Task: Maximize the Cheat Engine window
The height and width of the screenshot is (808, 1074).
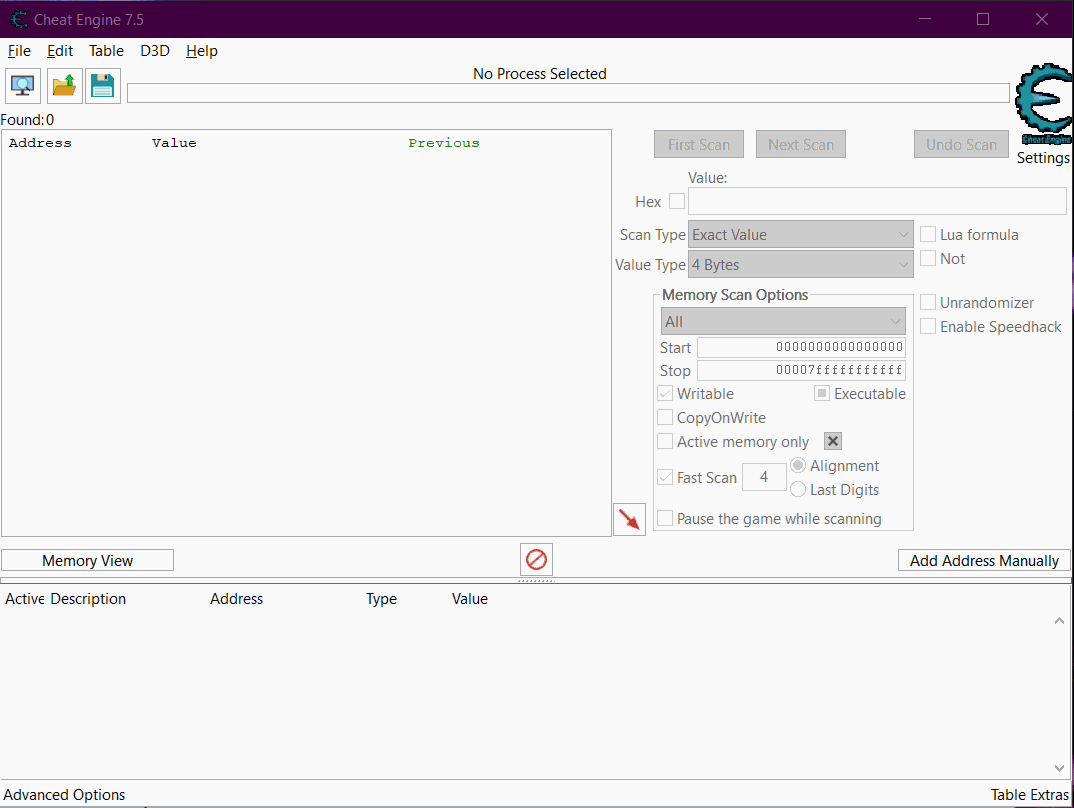Action: point(983,19)
